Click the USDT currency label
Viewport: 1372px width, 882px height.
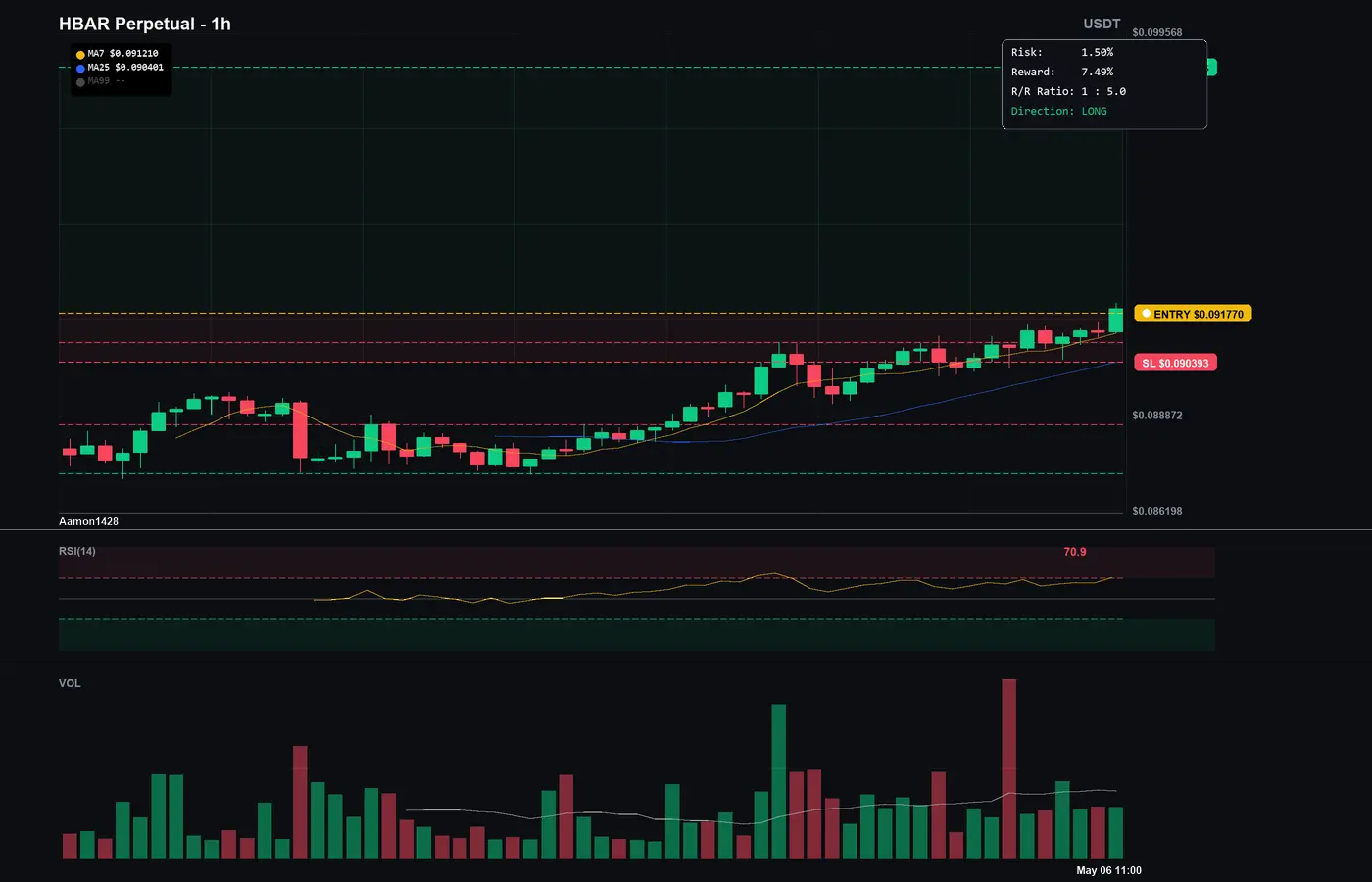tap(1102, 24)
